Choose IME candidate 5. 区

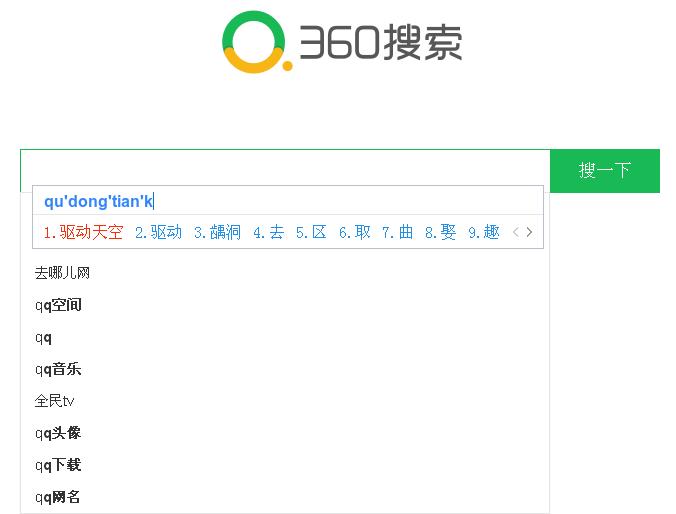311,232
